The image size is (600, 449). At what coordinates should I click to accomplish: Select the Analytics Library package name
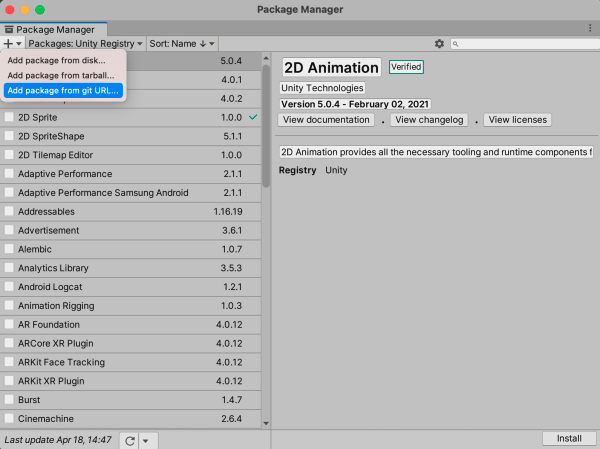pos(53,268)
